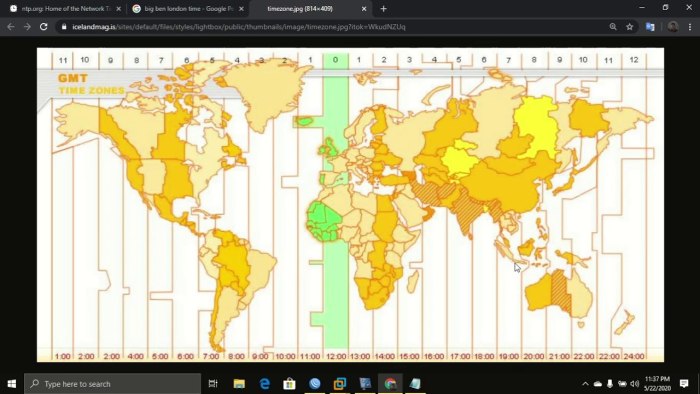Open the OneDrive cloud tray icon
This screenshot has width=700, height=394.
coord(598,384)
